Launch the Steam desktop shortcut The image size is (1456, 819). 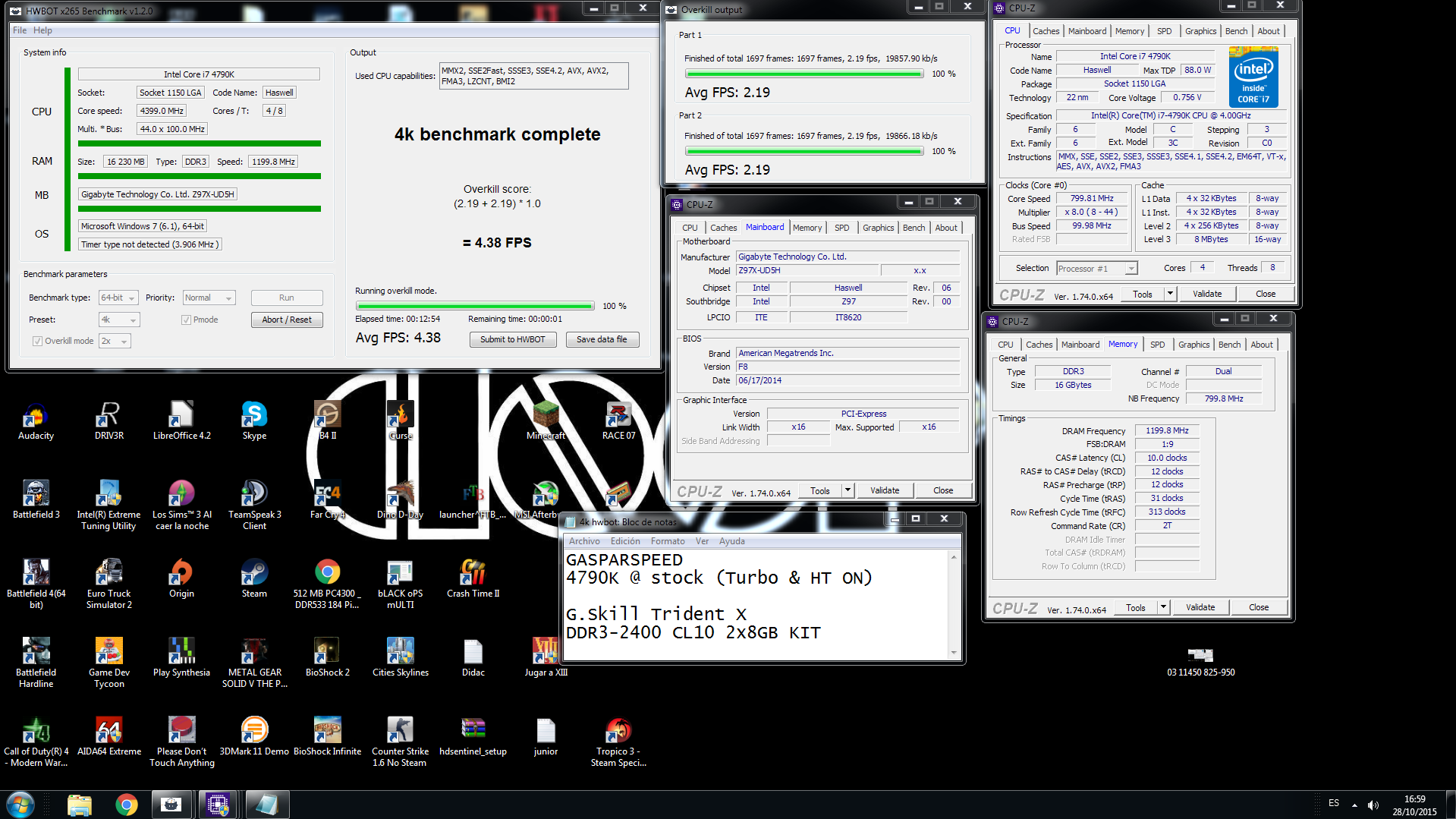coord(254,578)
